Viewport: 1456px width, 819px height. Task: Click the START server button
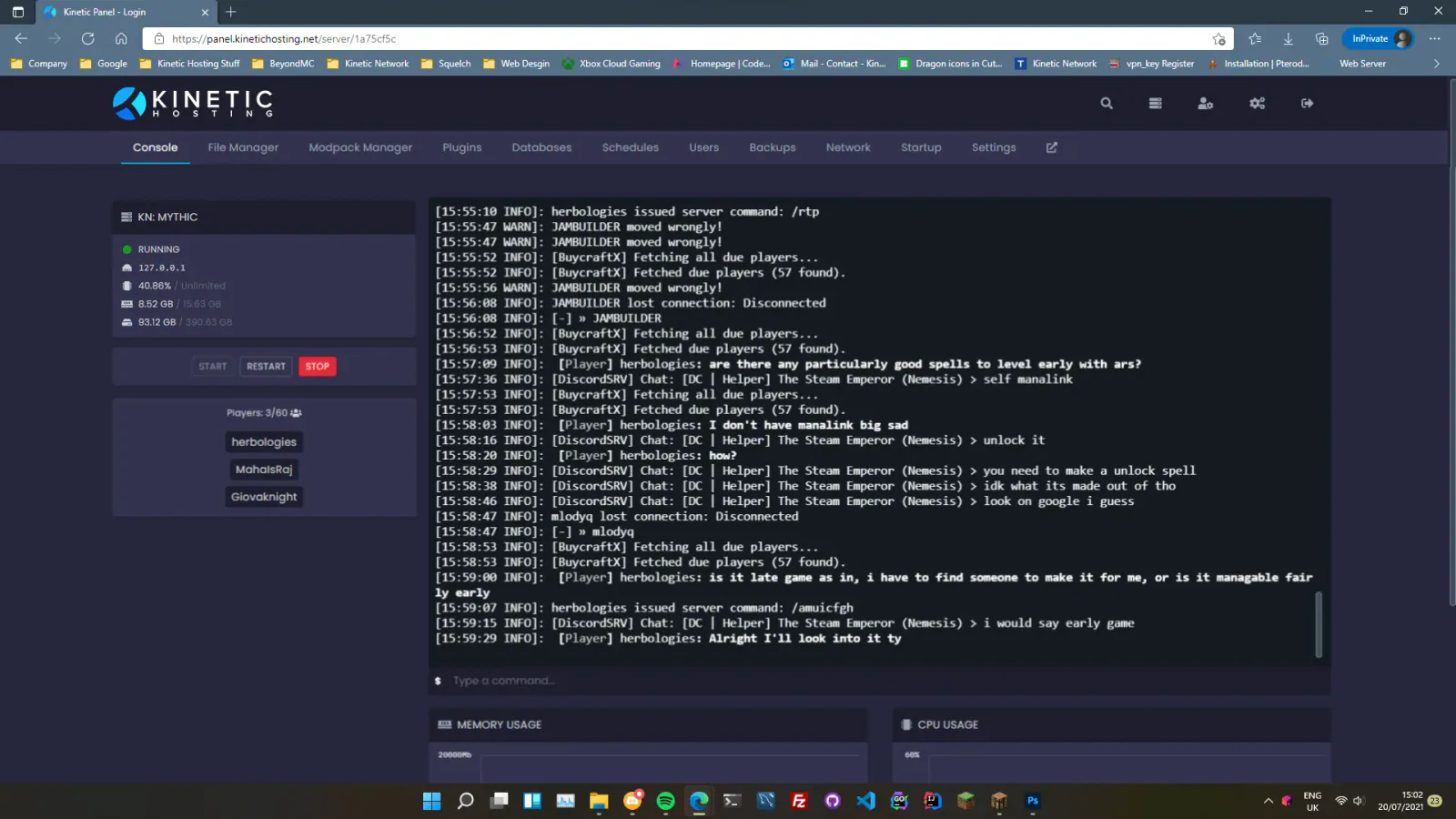(213, 367)
